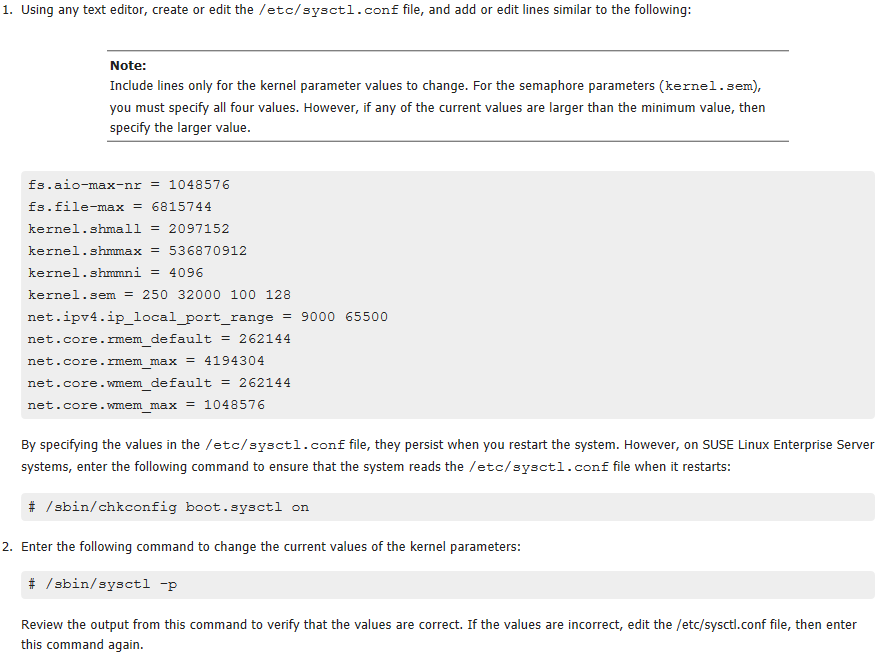
Task: Click the net.ipv4.ip_local_port_range line
Action: [x=207, y=317]
